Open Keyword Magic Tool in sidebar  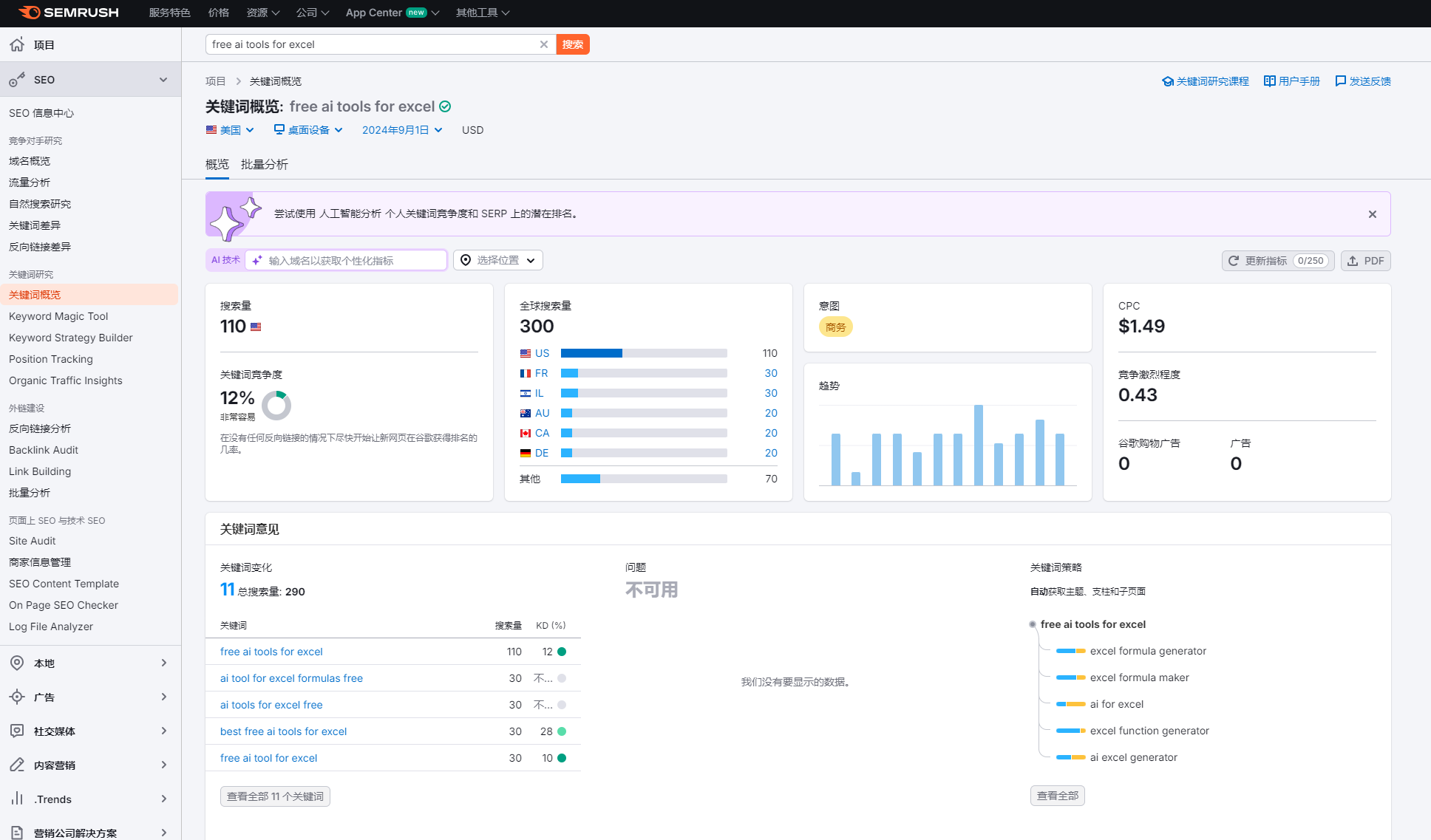[58, 316]
